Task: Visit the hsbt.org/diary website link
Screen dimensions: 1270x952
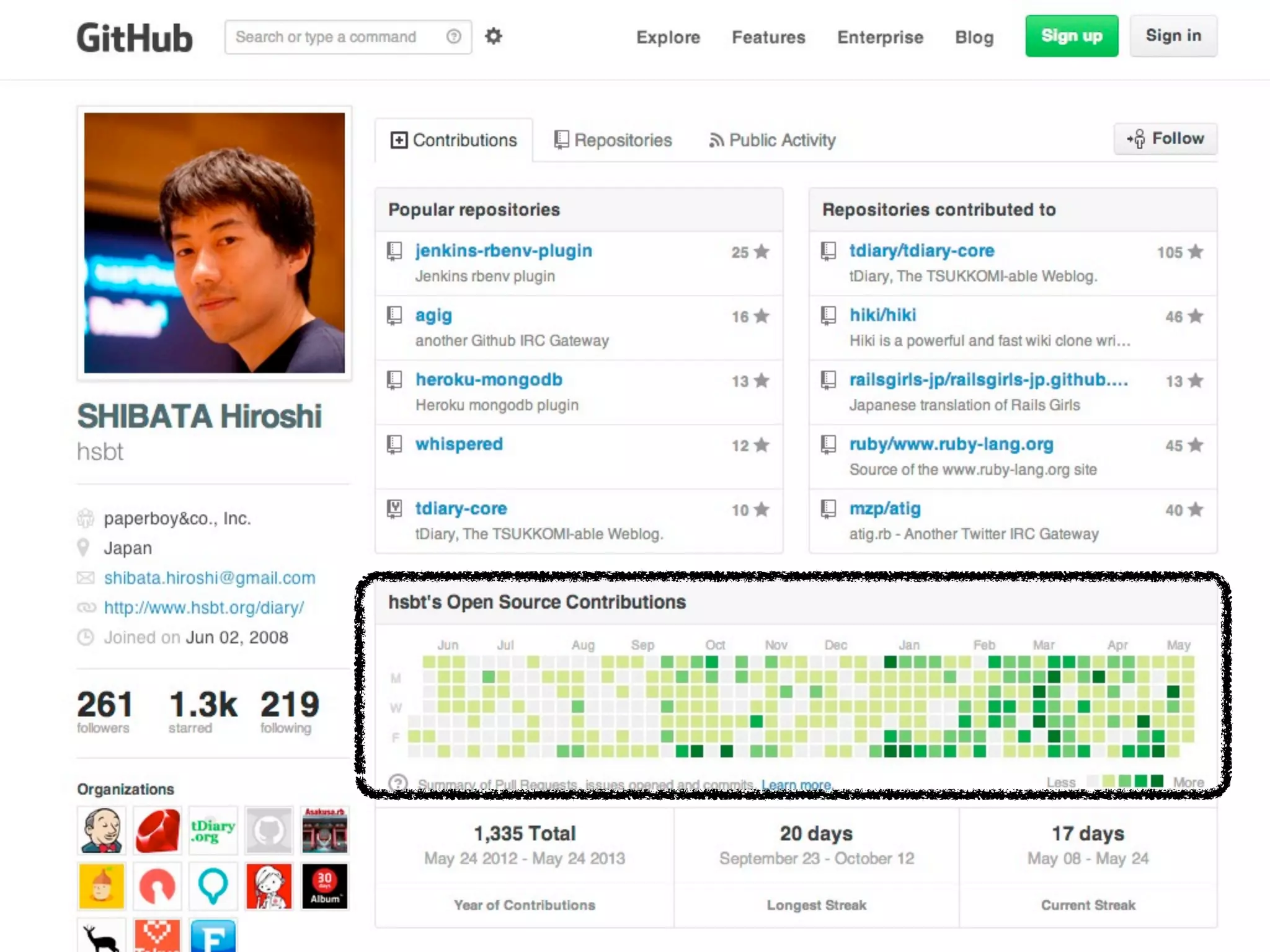Action: pyautogui.click(x=204, y=607)
